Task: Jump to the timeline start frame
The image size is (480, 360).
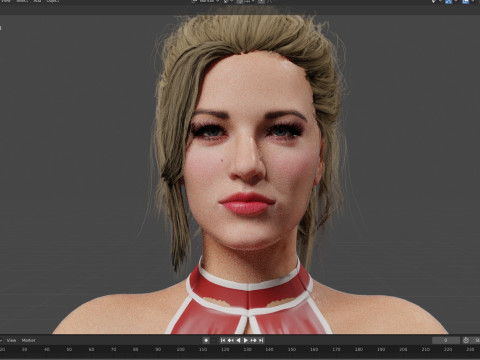Action: tap(223, 340)
